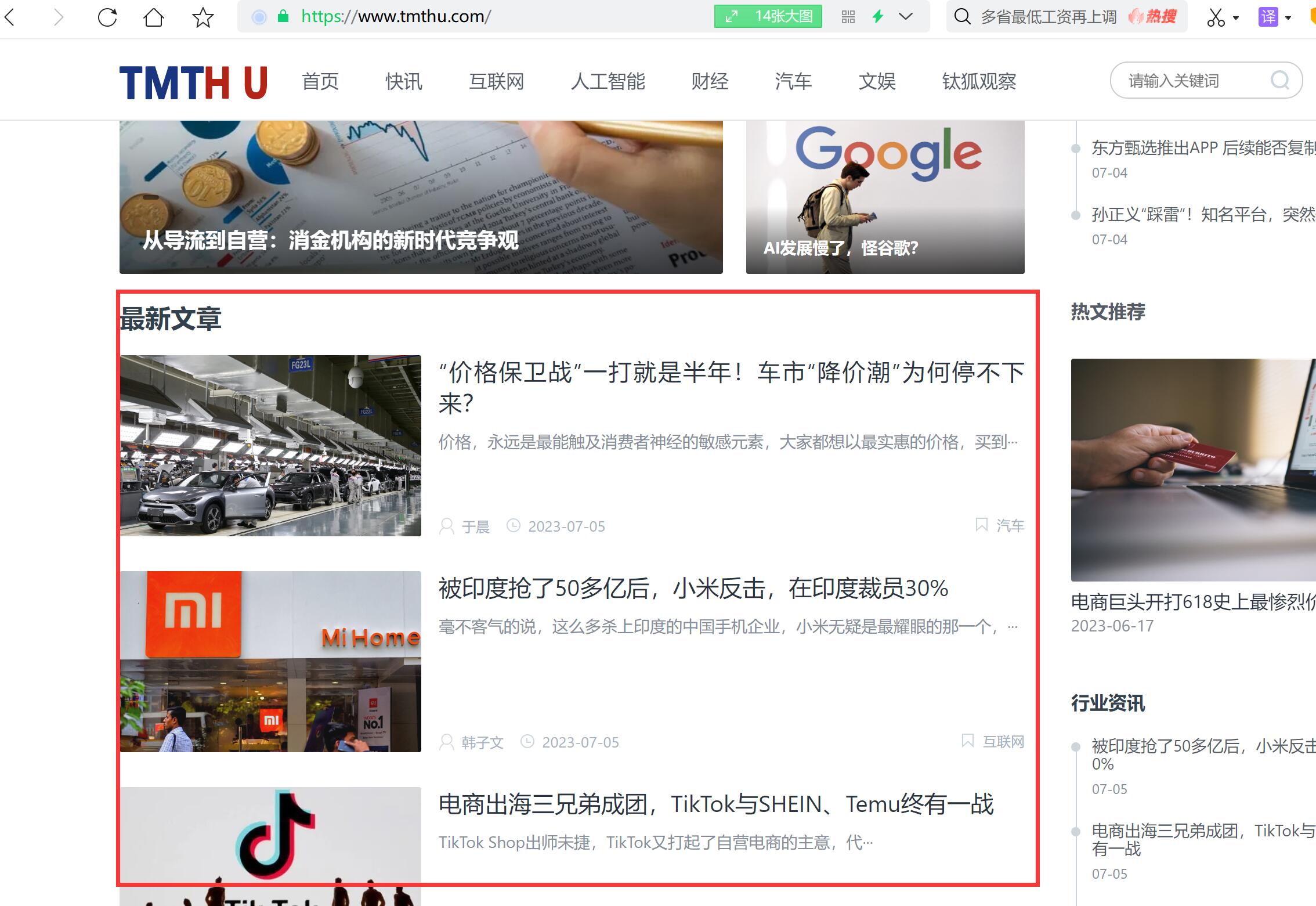Click the scissors screenshot tool icon
The height and width of the screenshot is (906, 1316).
(x=1216, y=17)
